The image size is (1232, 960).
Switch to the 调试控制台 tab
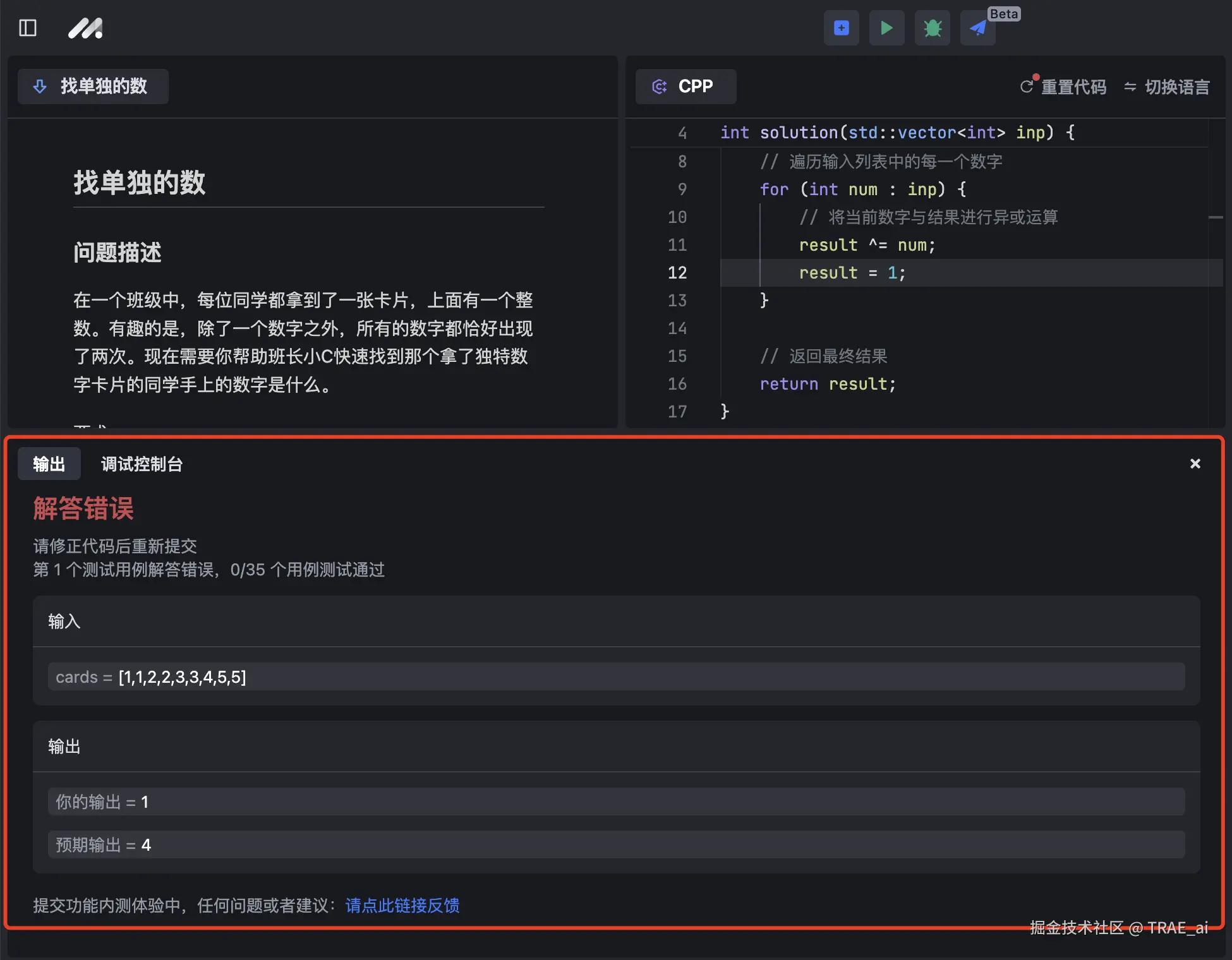point(142,464)
